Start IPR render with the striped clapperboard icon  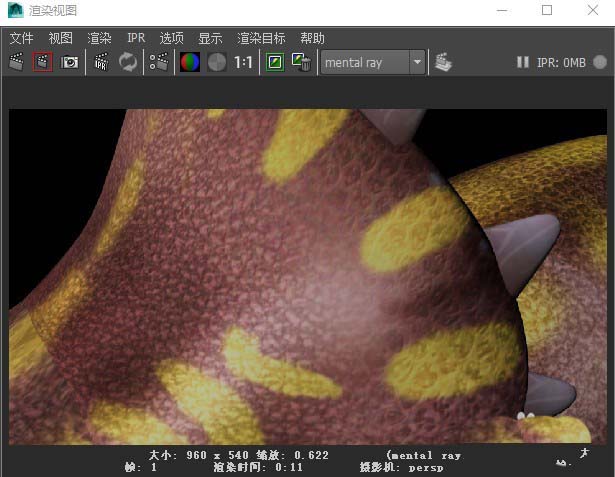[102, 62]
